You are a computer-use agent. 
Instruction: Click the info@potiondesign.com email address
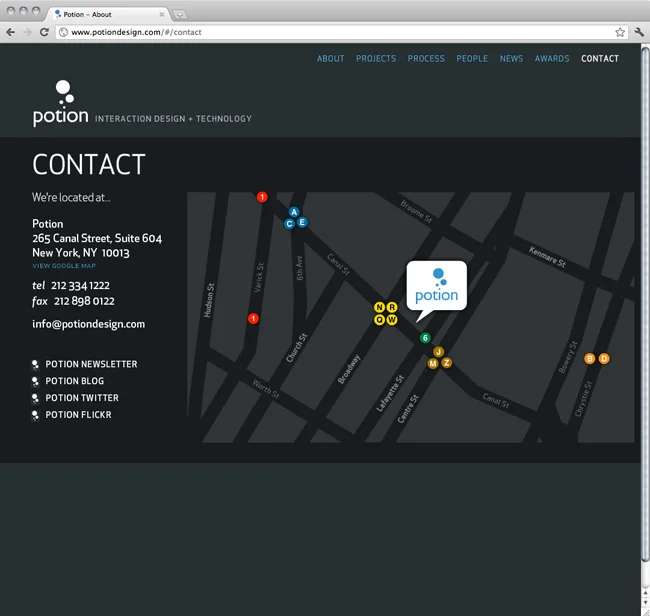89,324
